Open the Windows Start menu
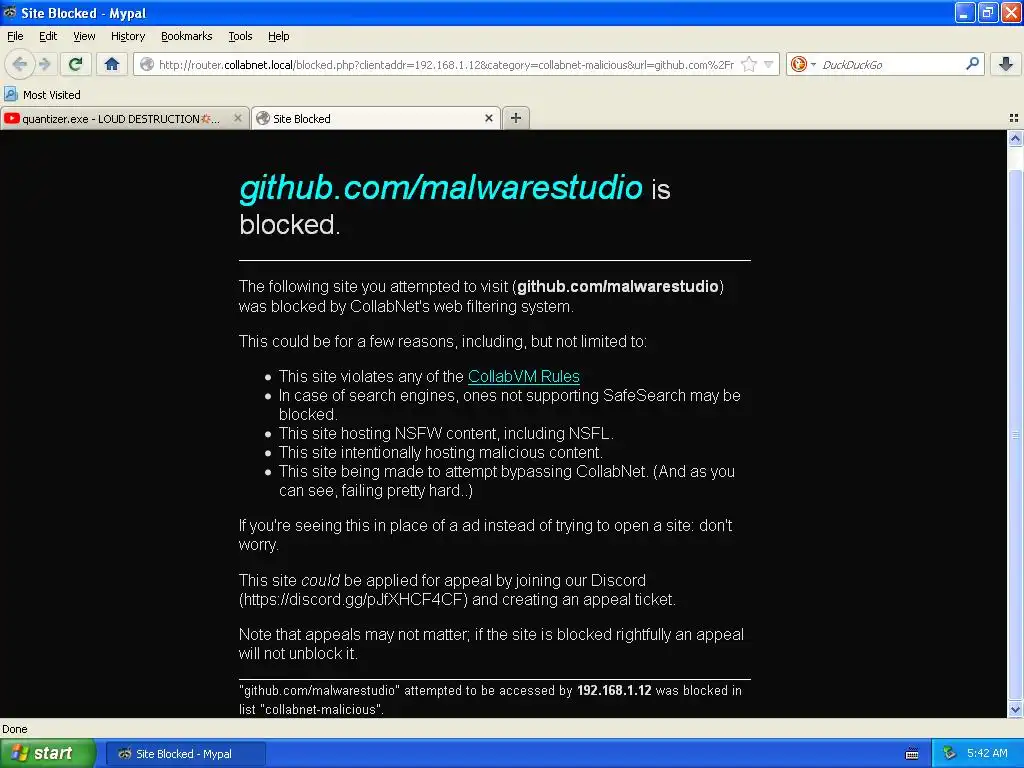This screenshot has height=768, width=1024. pos(47,753)
